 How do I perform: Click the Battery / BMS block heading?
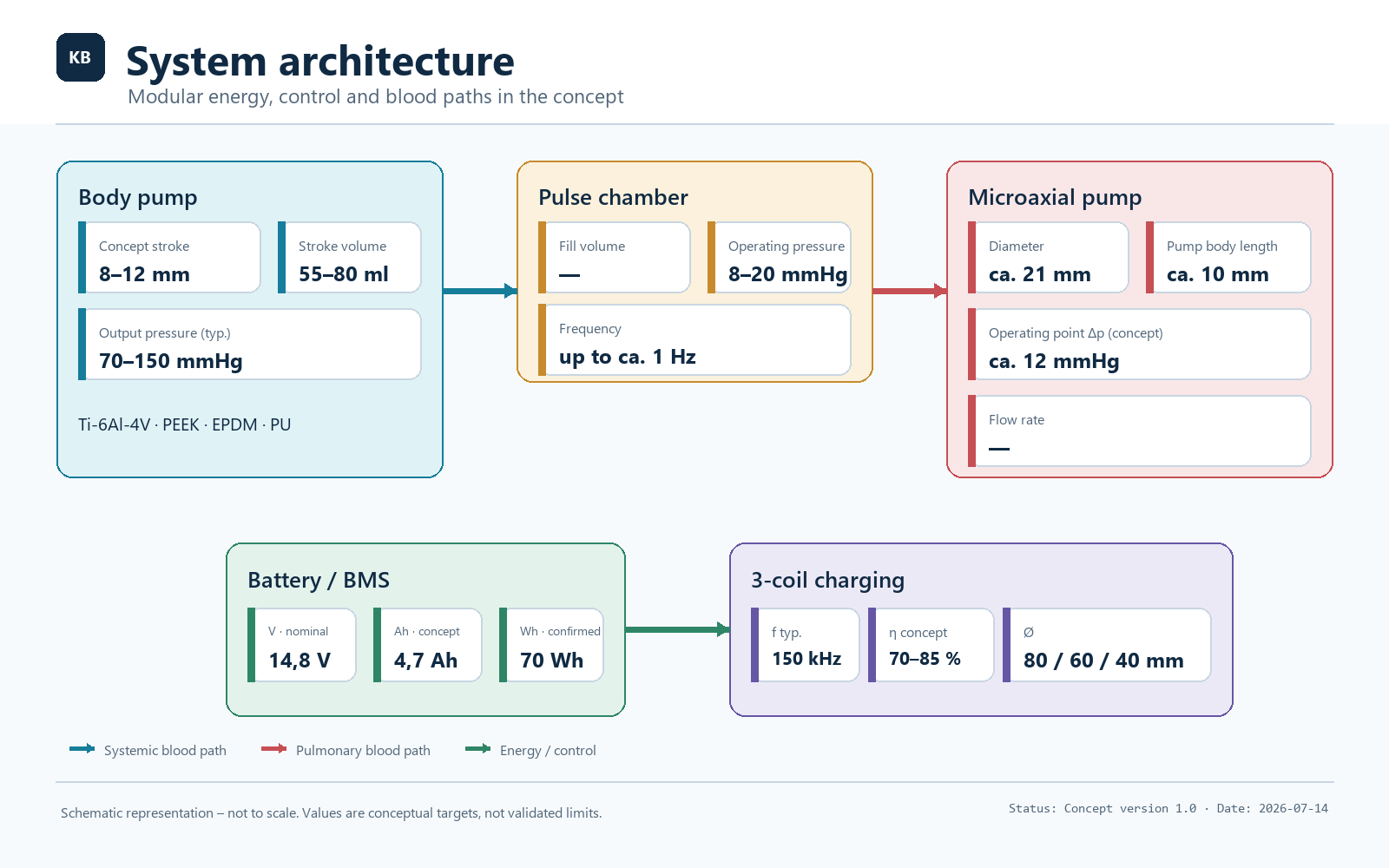[319, 580]
